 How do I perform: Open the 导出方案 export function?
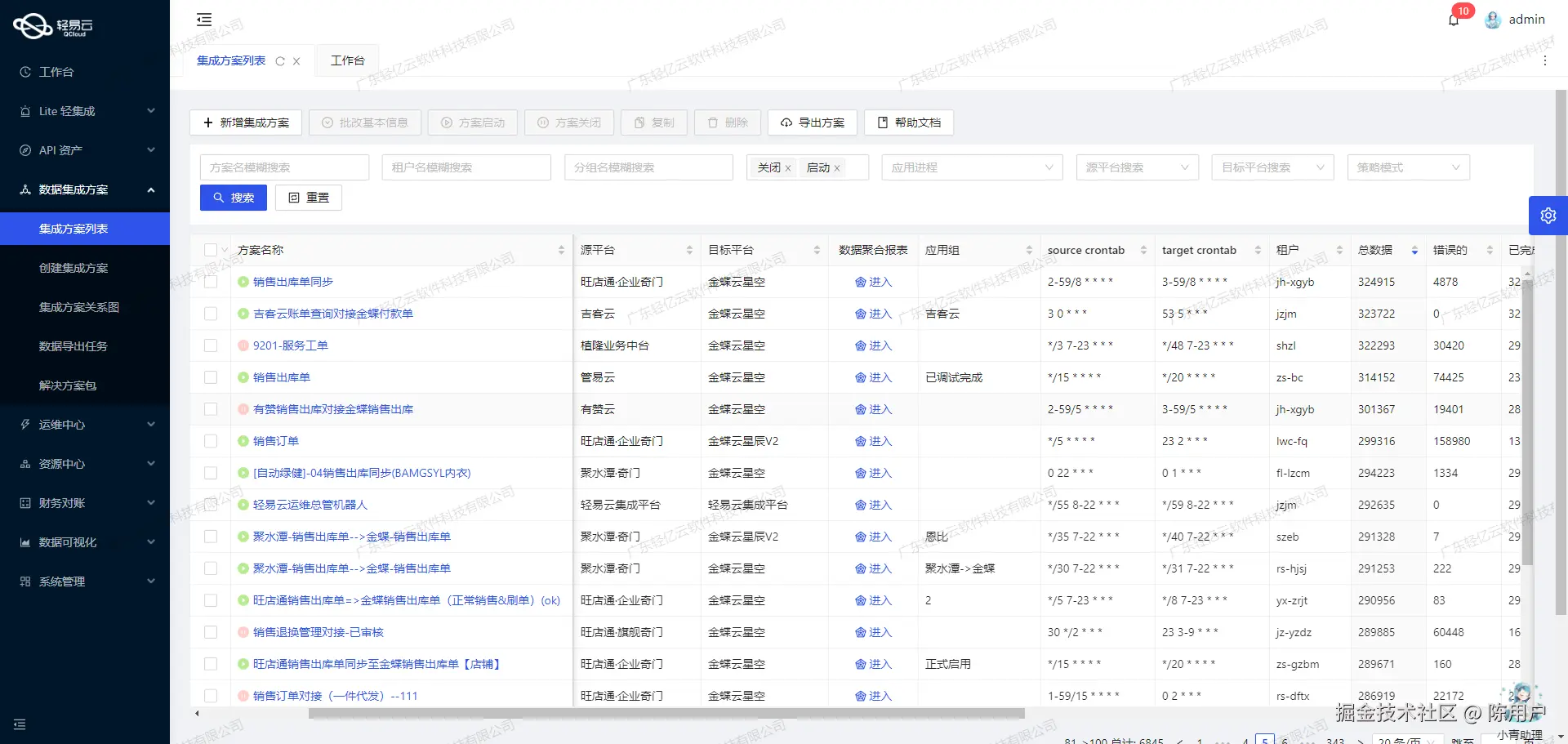pyautogui.click(x=812, y=123)
